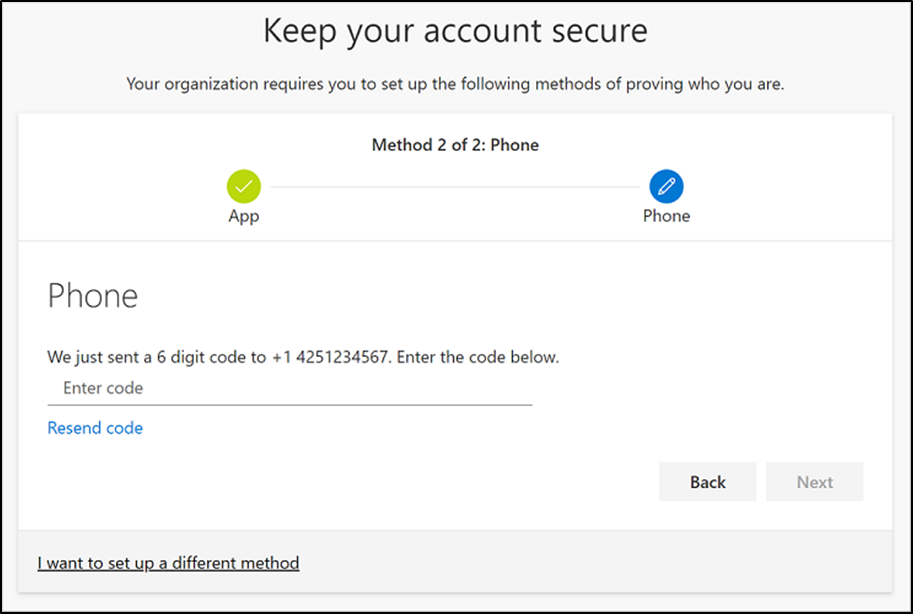Focus the Enter code input field
Viewport: 913px width, 614px height.
click(289, 388)
